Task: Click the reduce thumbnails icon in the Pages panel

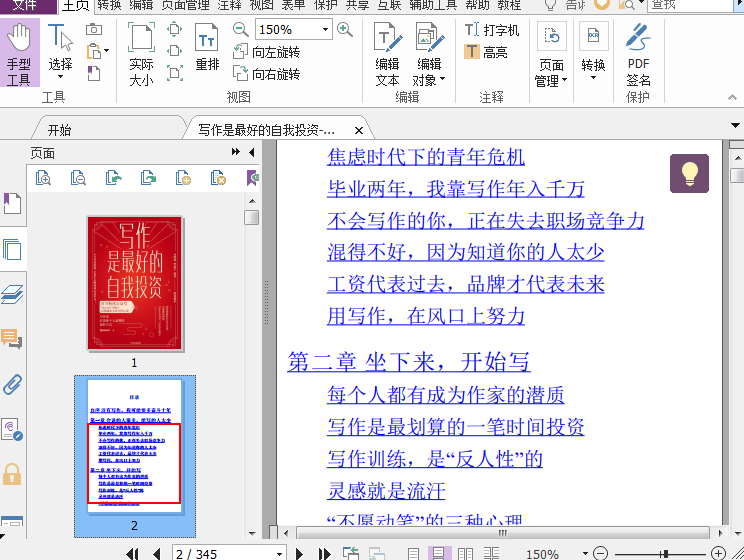Action: (78, 178)
